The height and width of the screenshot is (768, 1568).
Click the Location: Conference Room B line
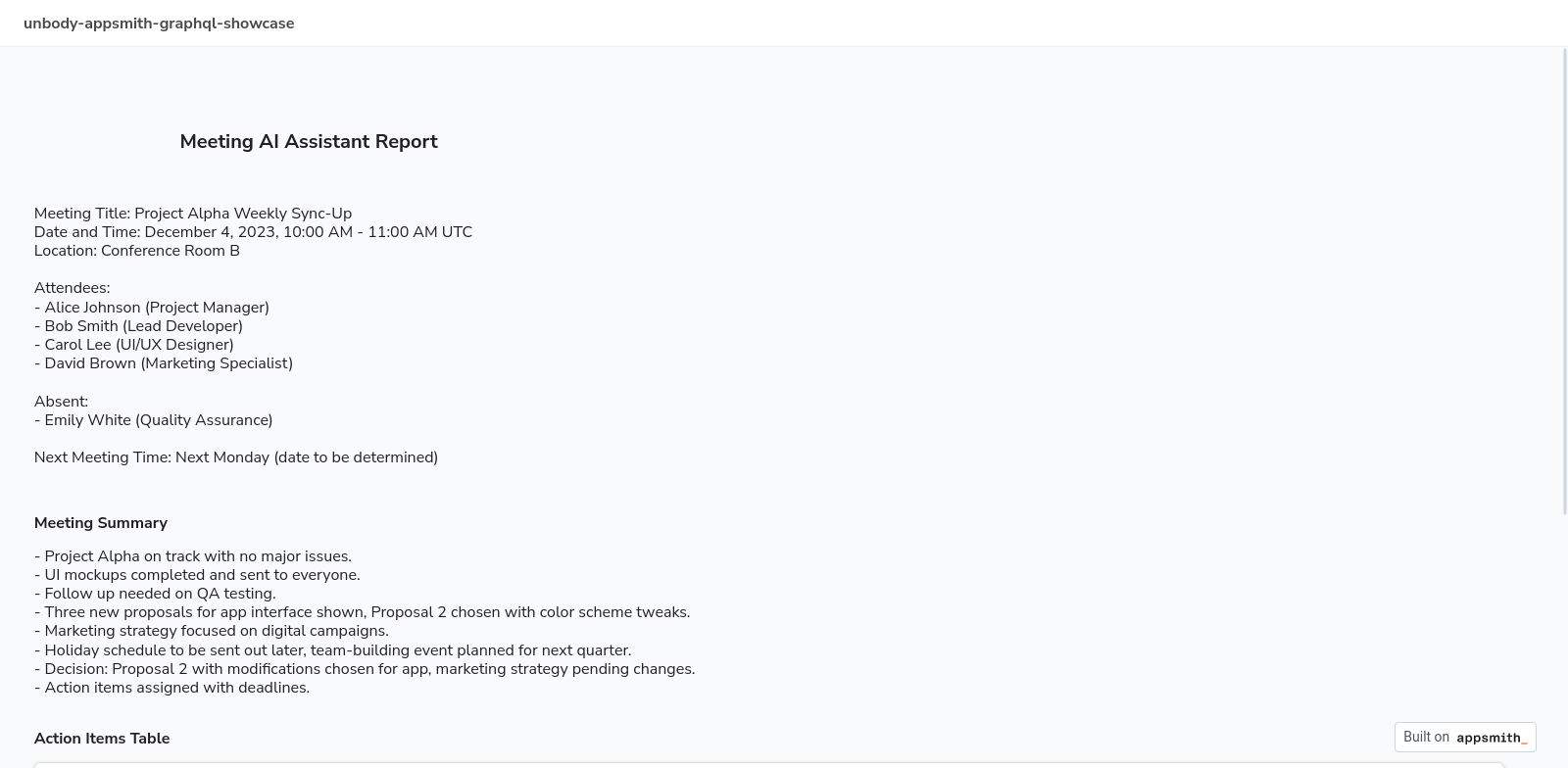point(137,251)
